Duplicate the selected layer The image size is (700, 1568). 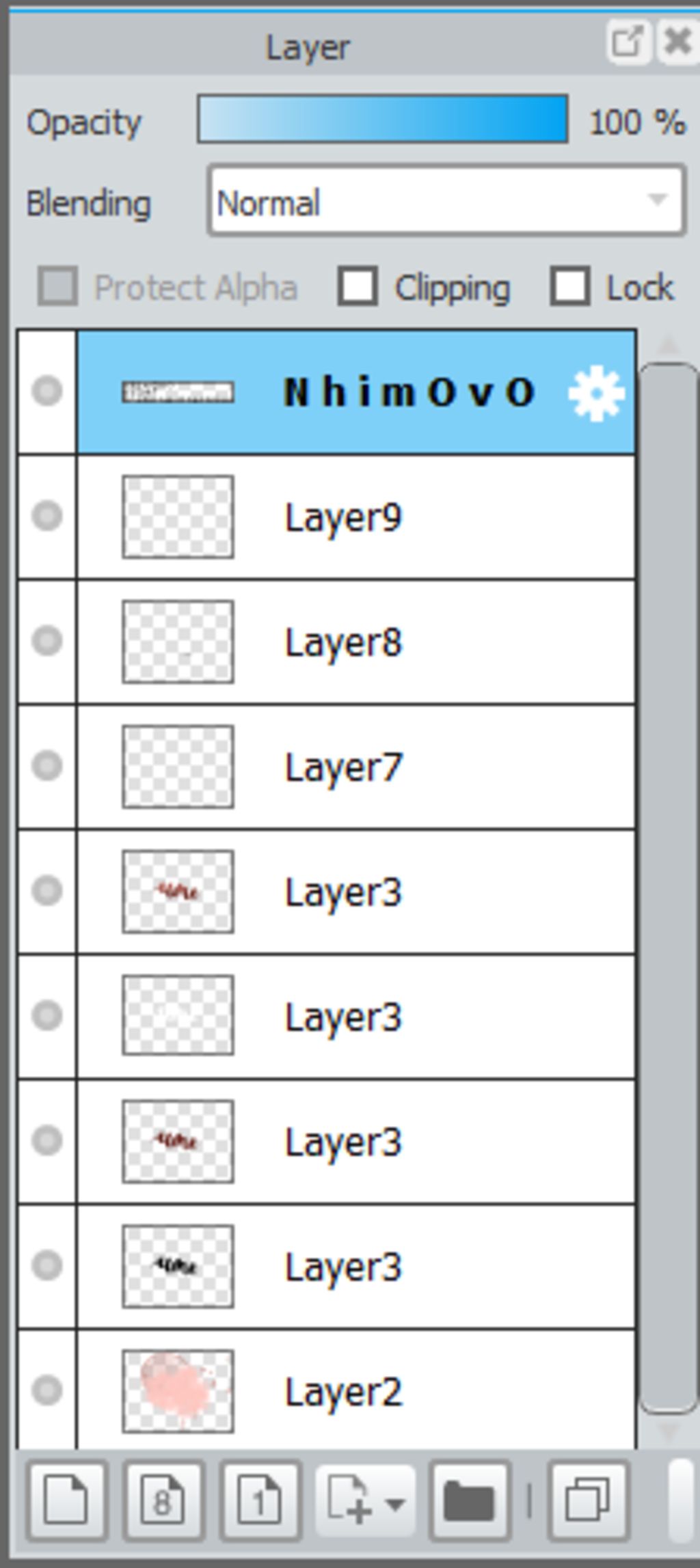click(x=589, y=1500)
